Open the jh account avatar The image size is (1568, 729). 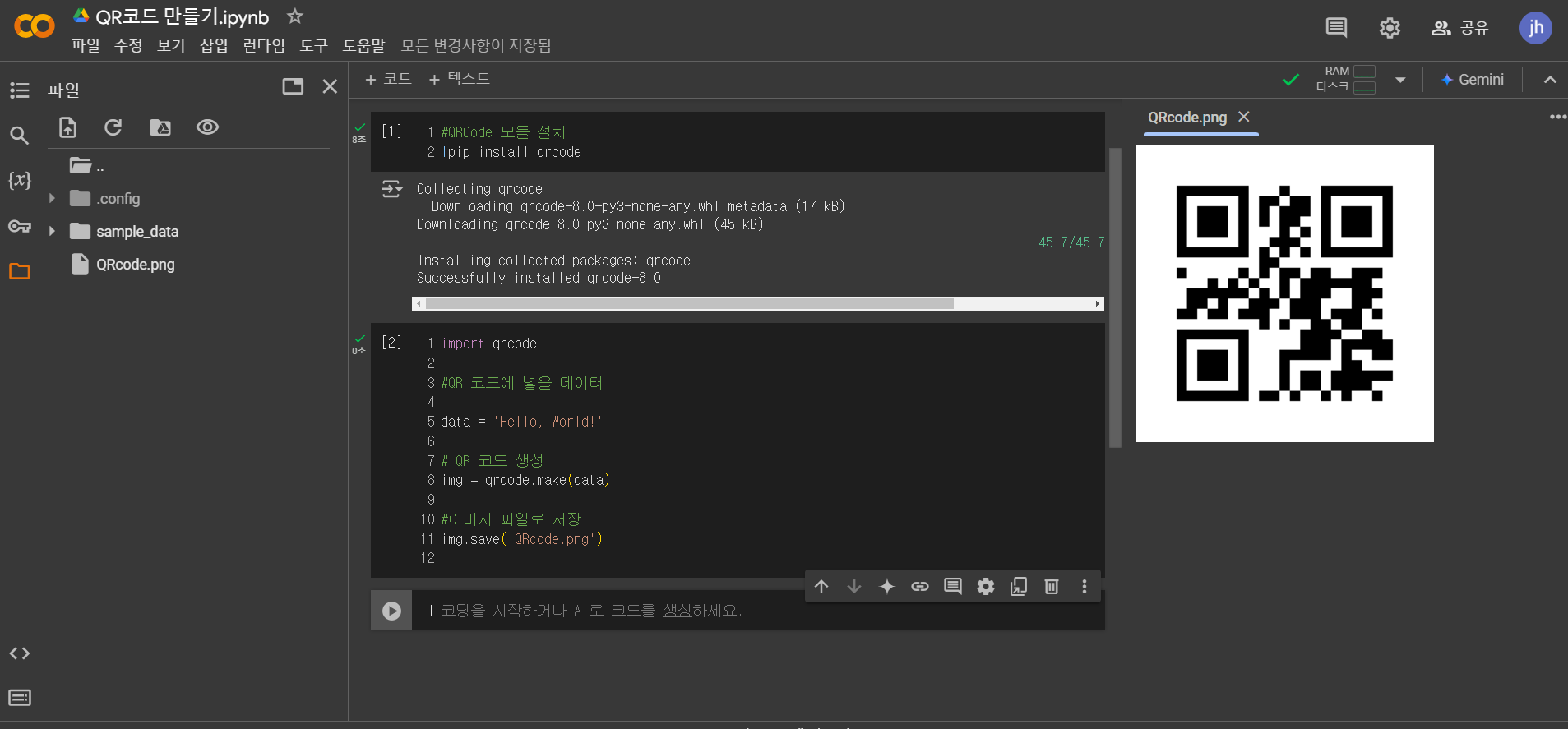(1535, 28)
